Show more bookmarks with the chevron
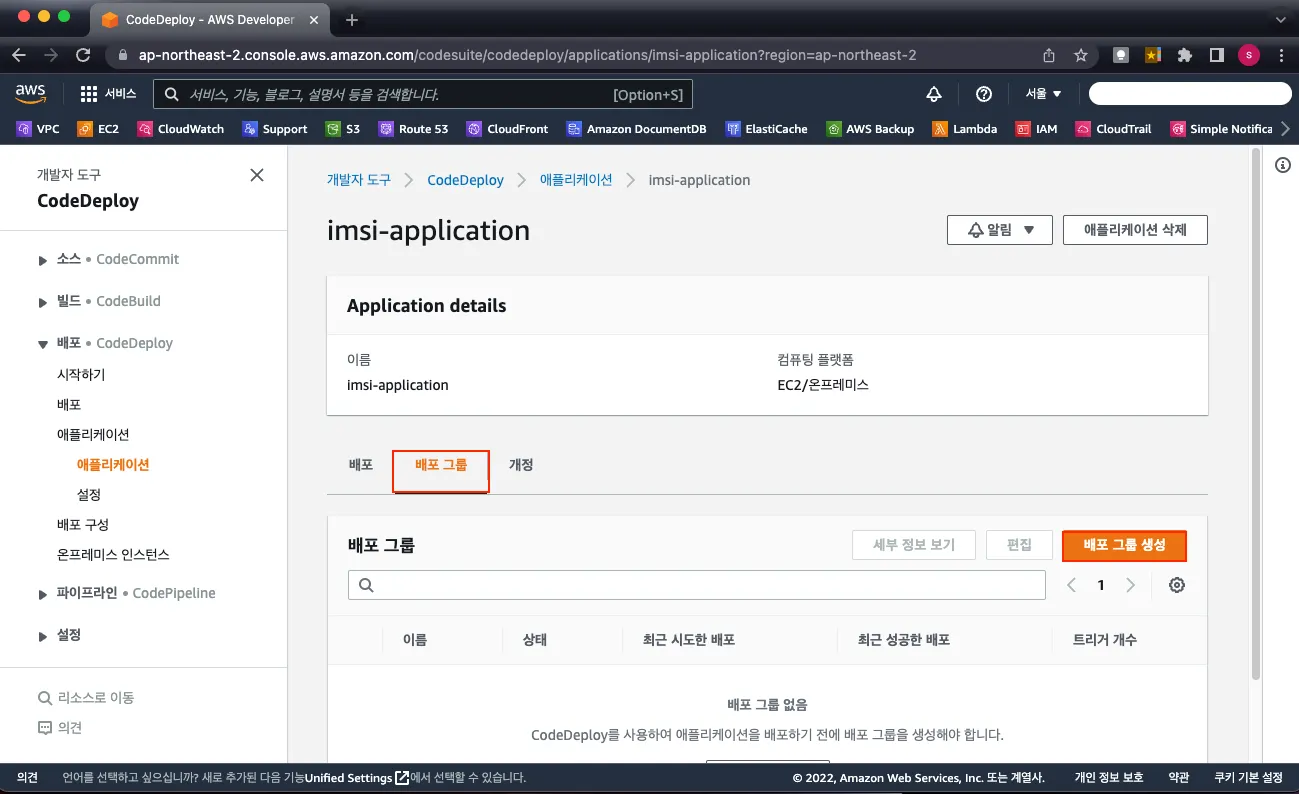The height and width of the screenshot is (794, 1299). point(1285,129)
